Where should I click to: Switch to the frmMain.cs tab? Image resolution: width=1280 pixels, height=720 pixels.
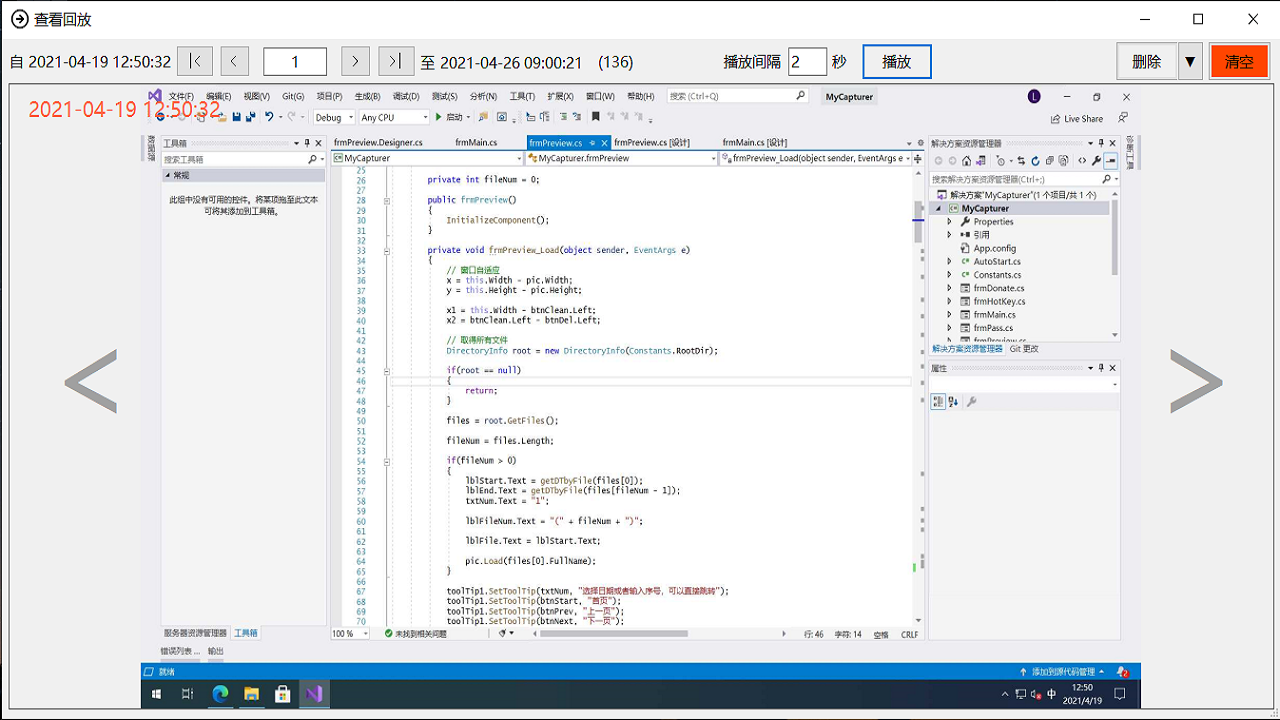[x=476, y=143]
